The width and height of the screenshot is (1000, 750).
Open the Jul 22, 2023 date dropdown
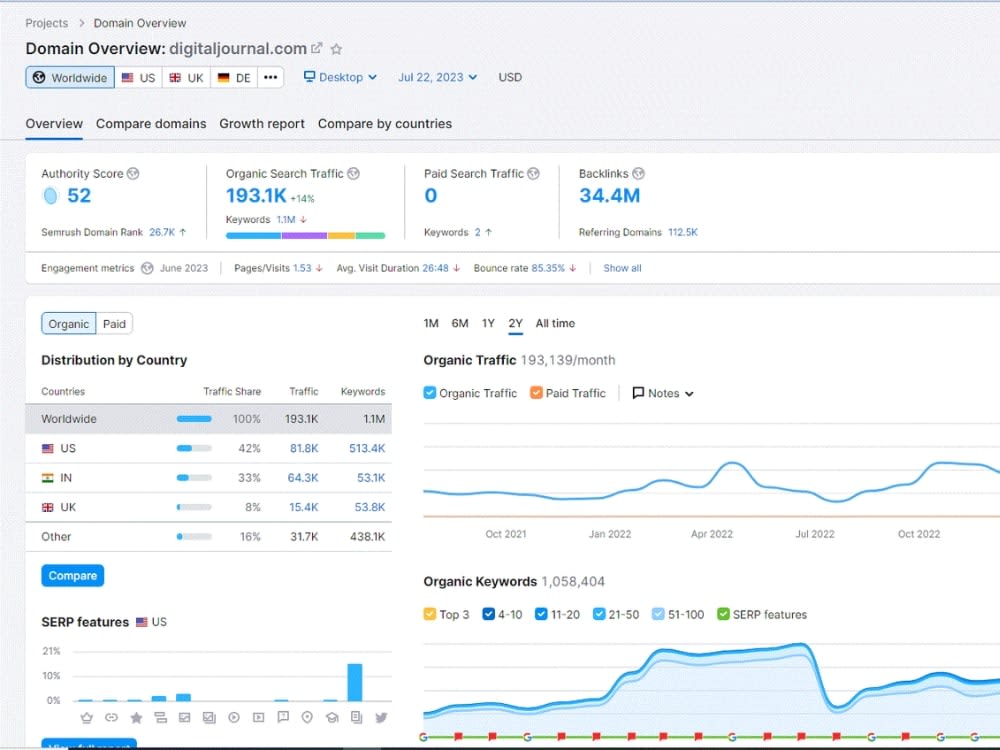click(x=438, y=77)
